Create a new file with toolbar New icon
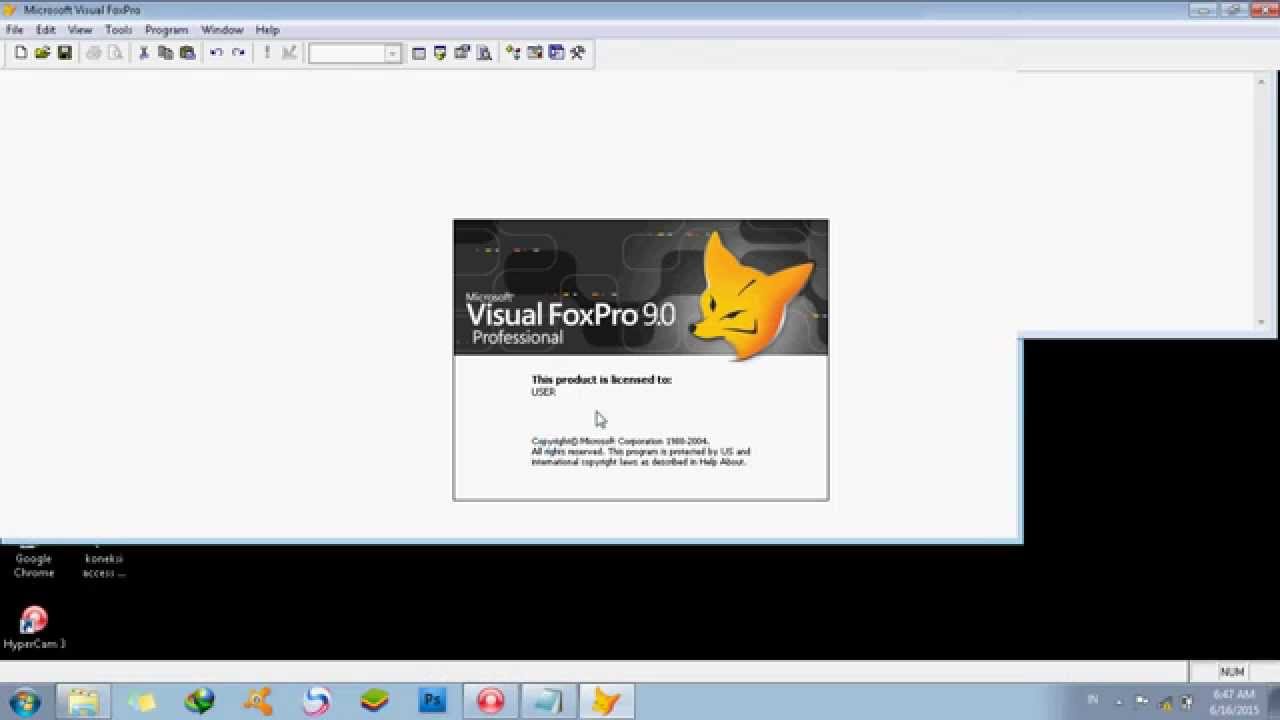1280x720 pixels. click(21, 53)
